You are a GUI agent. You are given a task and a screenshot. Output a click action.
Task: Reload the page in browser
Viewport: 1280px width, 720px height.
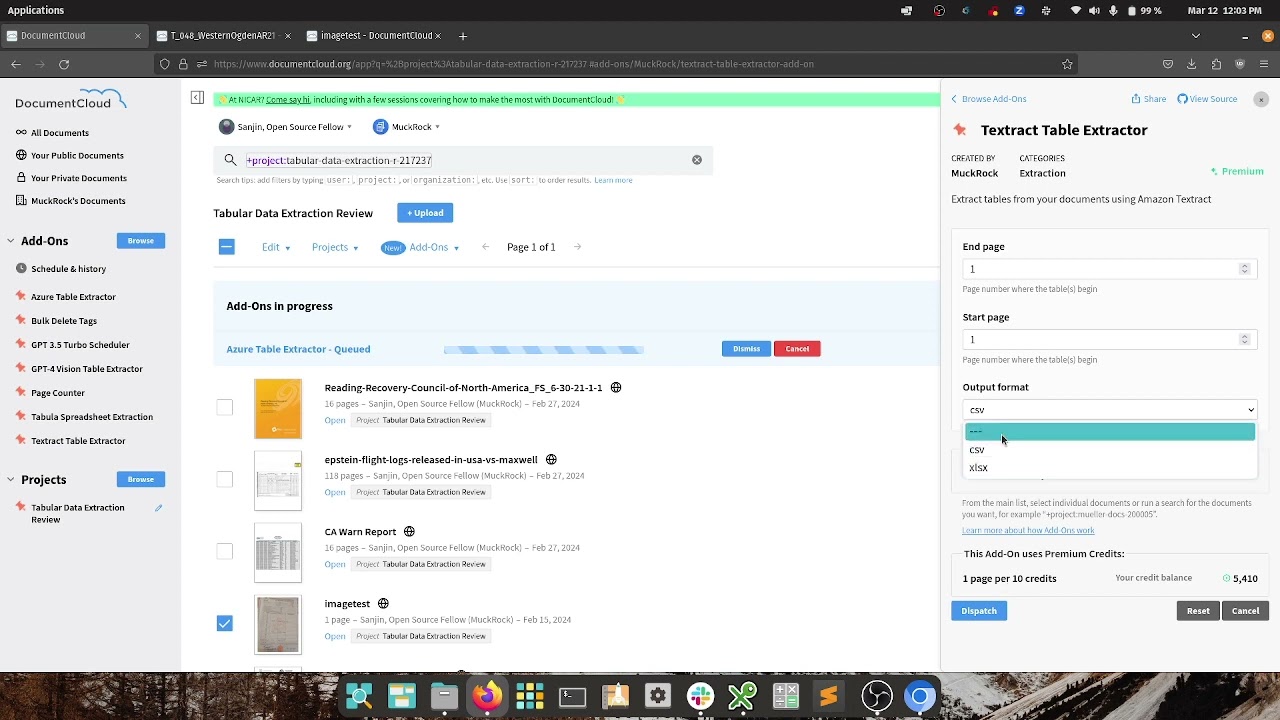(x=64, y=64)
